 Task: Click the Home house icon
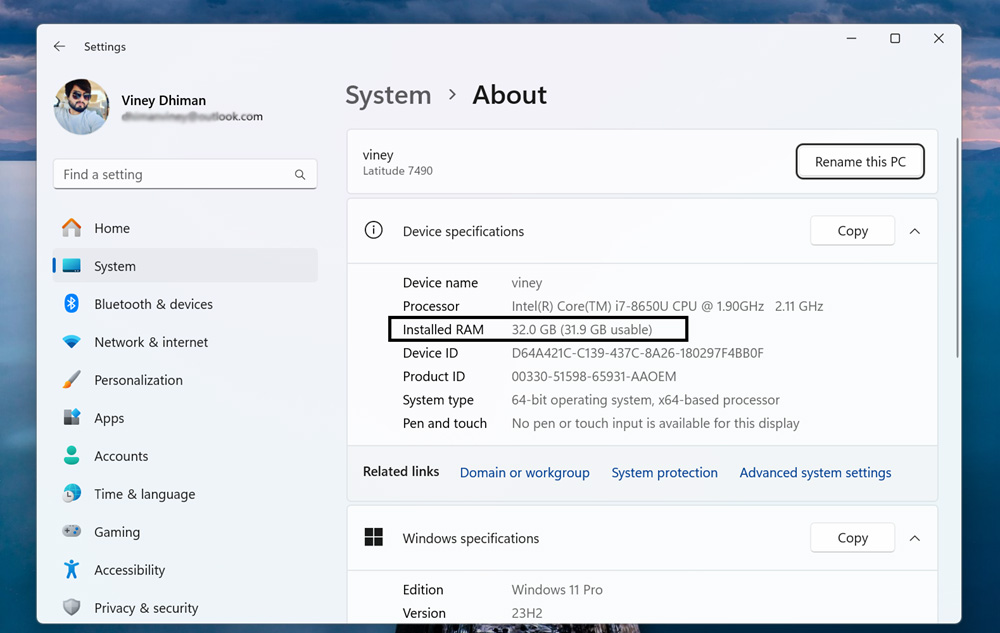(x=71, y=228)
